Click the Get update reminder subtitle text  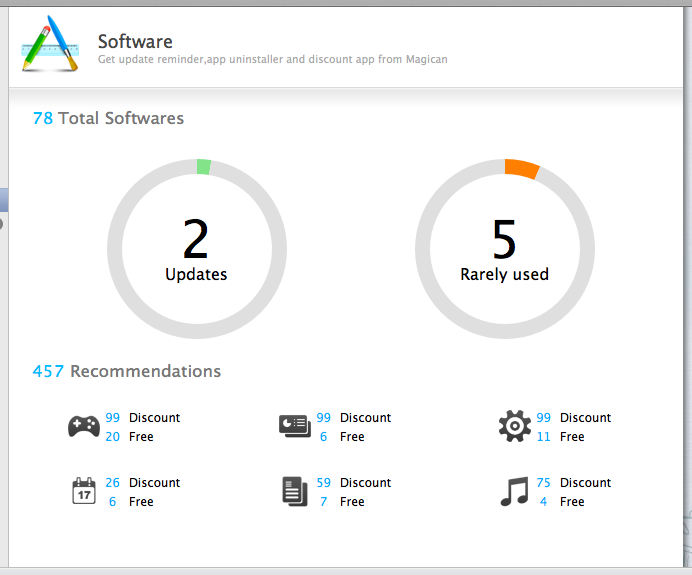273,59
